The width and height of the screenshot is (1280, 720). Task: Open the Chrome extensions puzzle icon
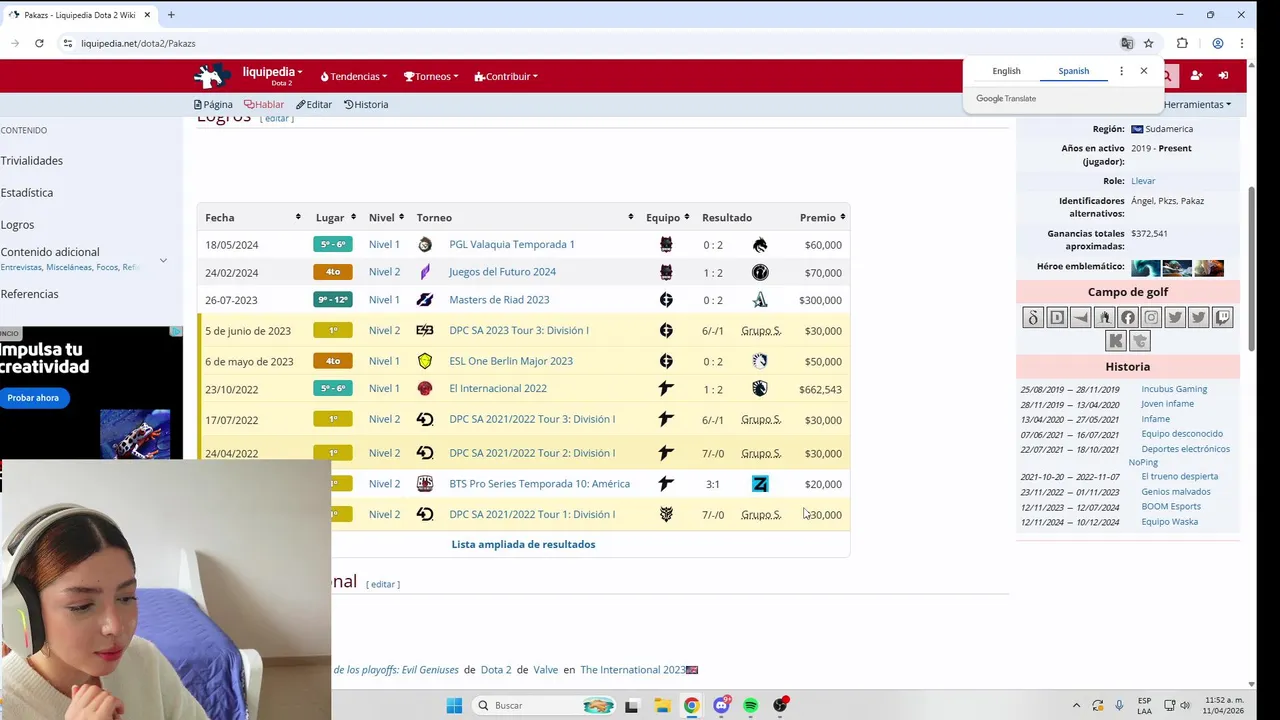click(1182, 43)
